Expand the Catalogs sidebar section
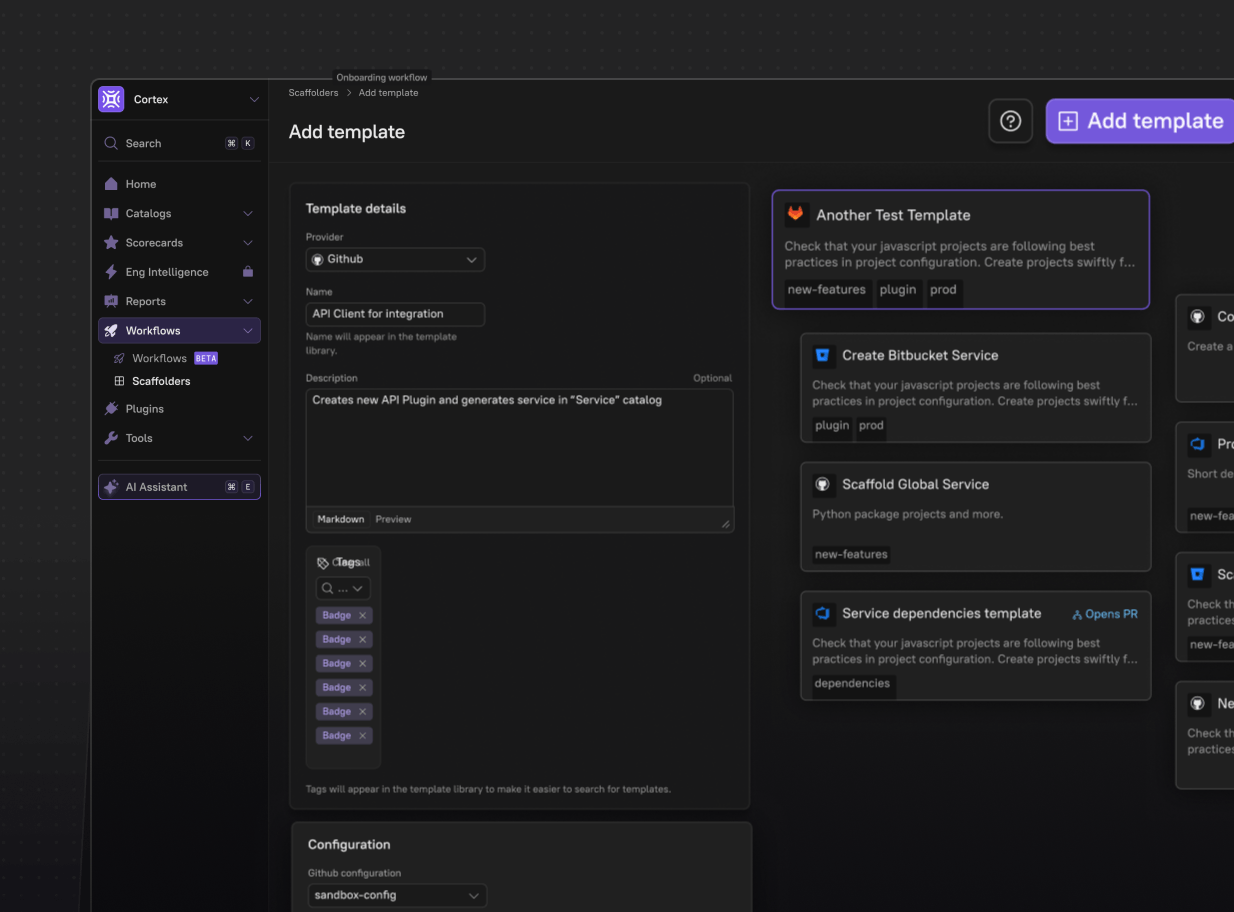The width and height of the screenshot is (1234, 912). tap(248, 214)
